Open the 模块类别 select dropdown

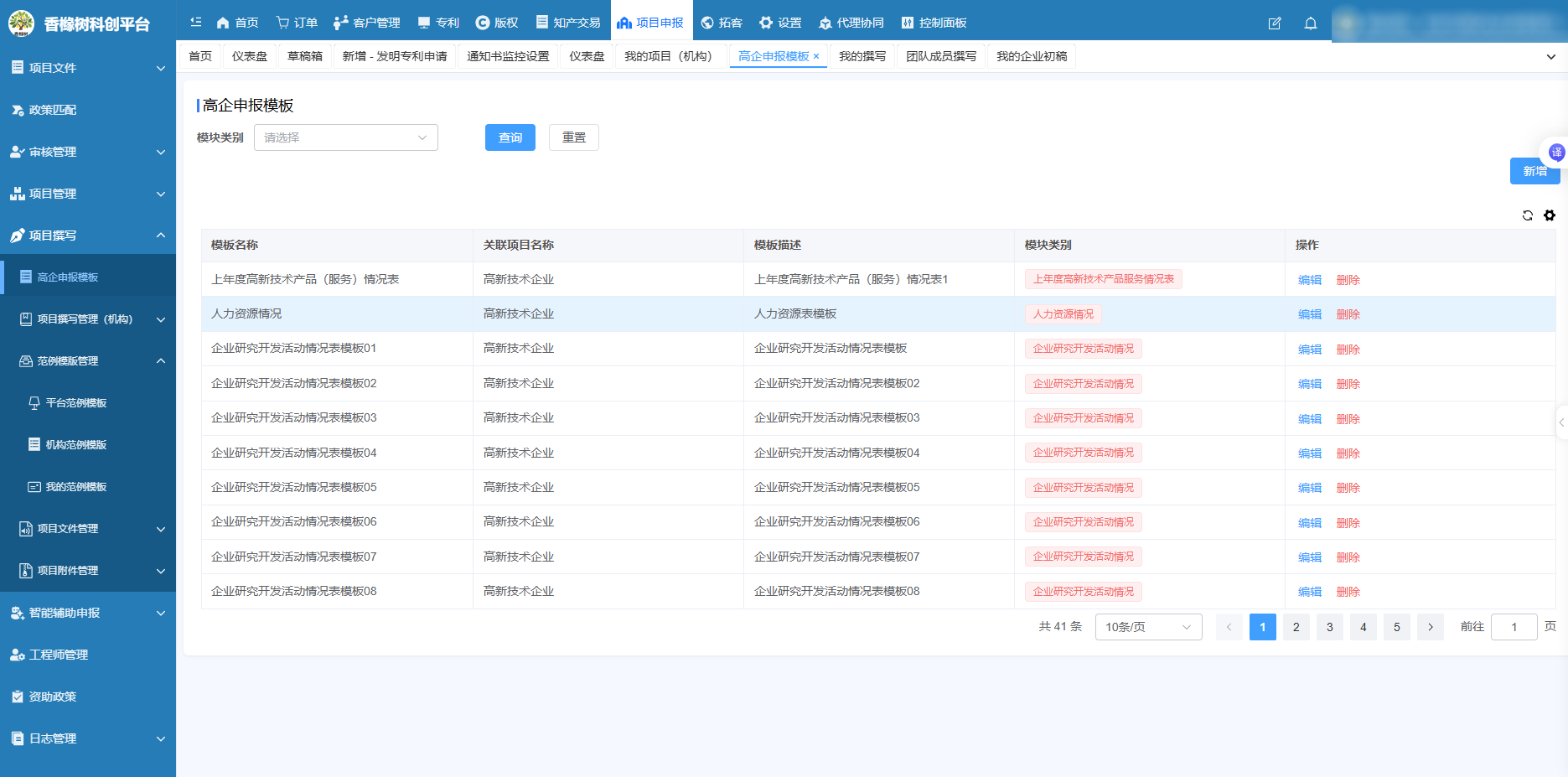point(346,137)
